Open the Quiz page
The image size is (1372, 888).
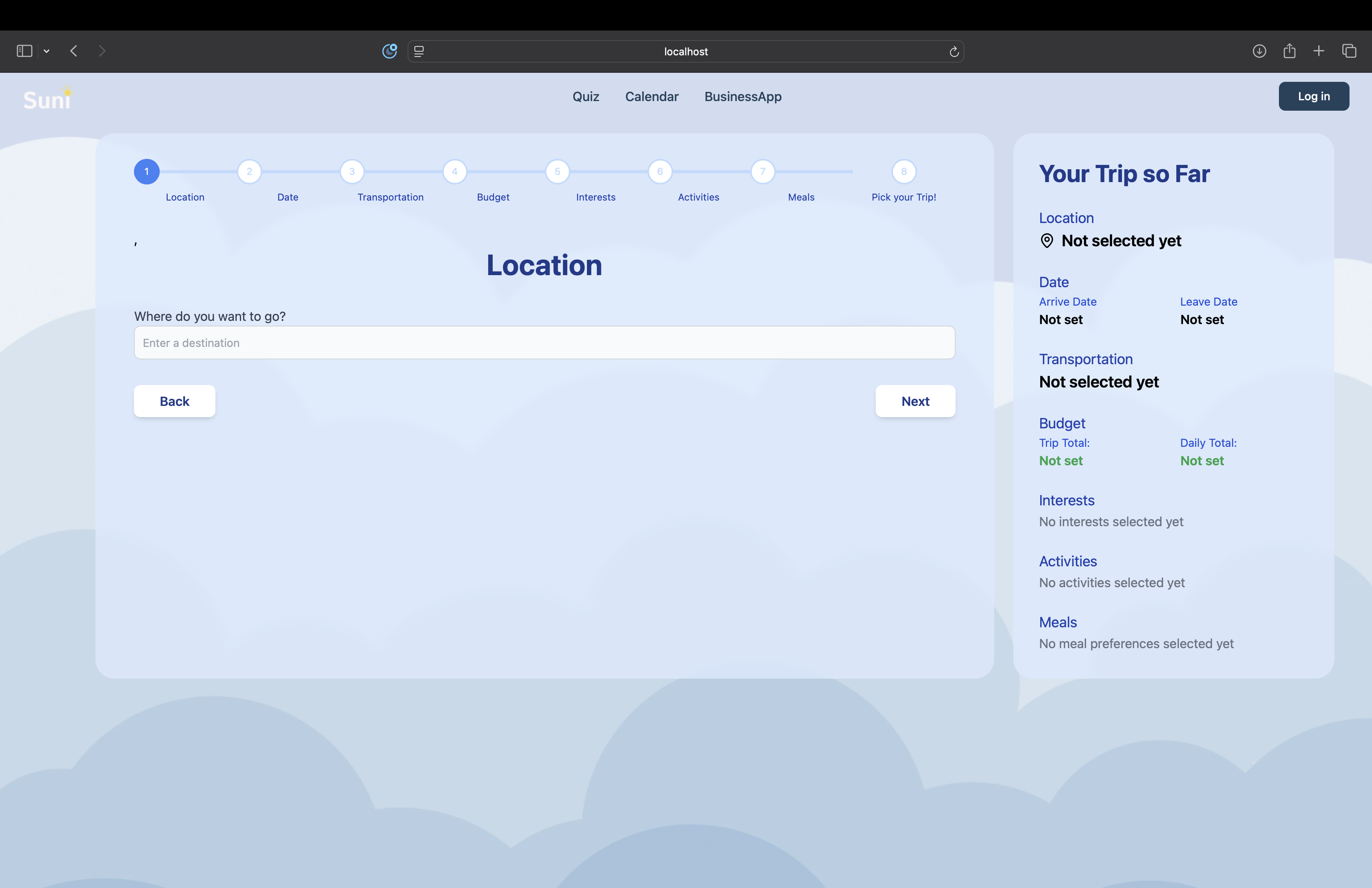tap(586, 97)
